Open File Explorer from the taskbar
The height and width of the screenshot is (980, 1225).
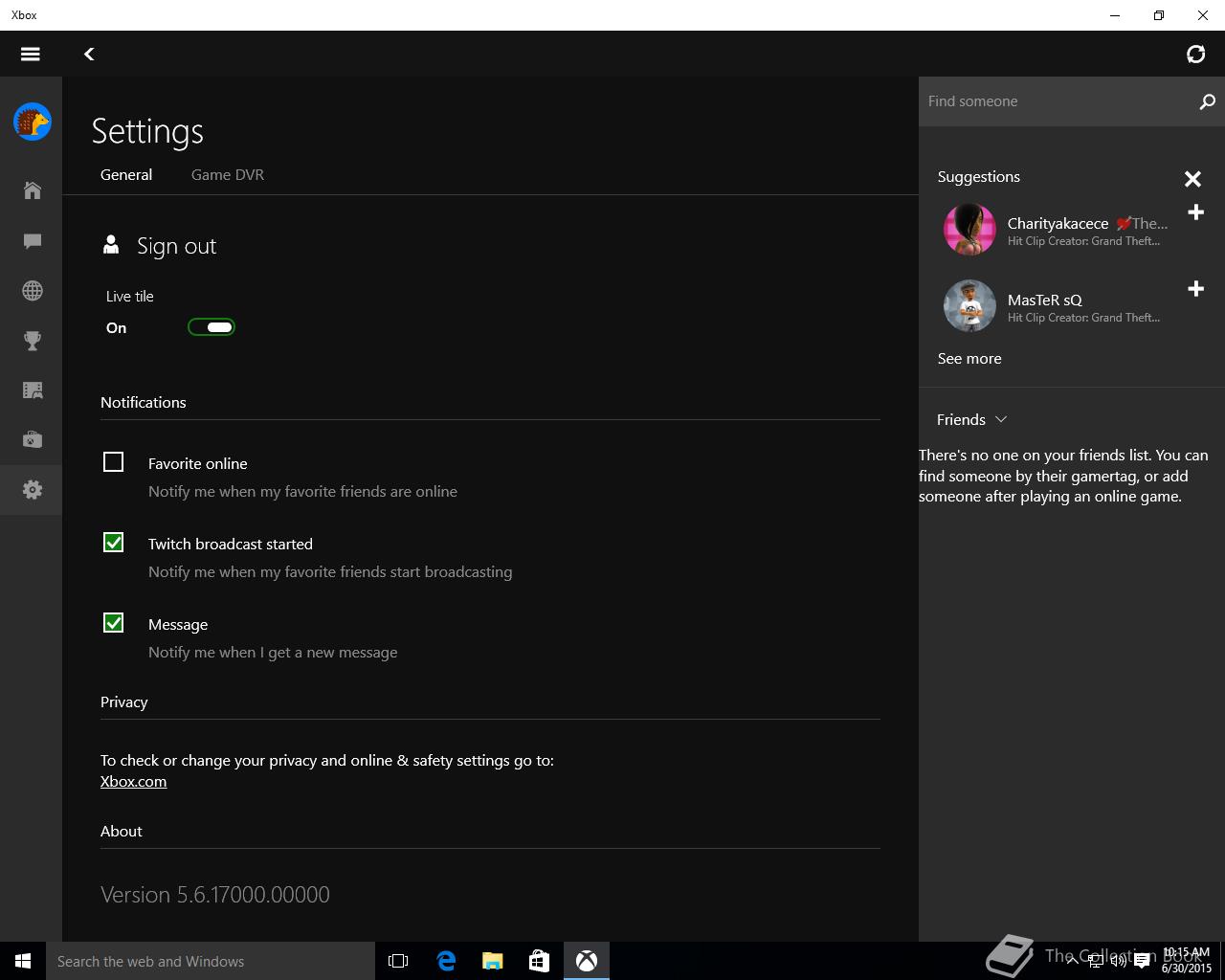[492, 961]
